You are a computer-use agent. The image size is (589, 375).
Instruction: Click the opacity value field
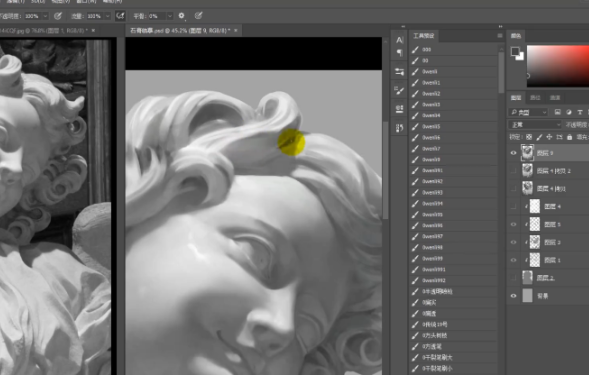pyautogui.click(x=33, y=16)
